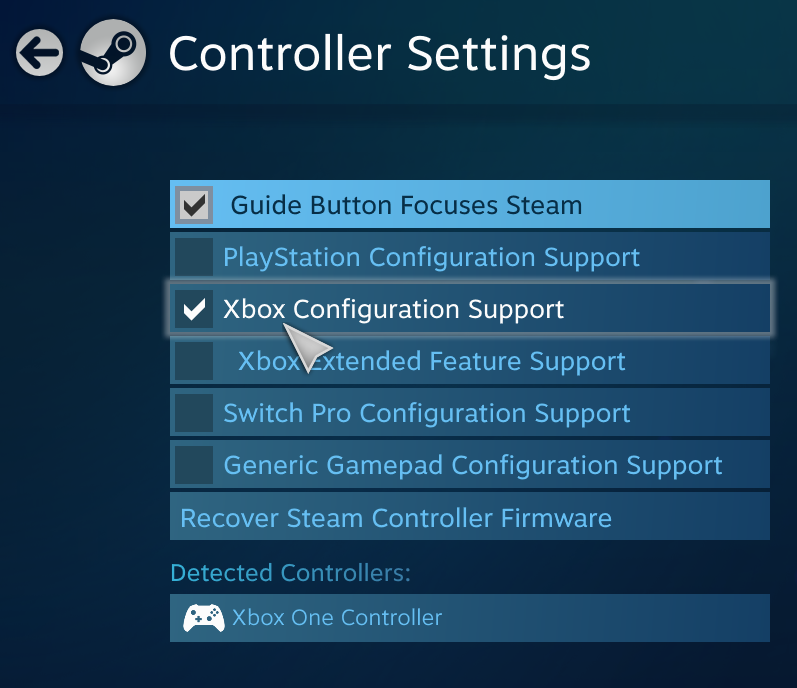
Task: Click the Controller Settings page title
Action: click(x=379, y=53)
